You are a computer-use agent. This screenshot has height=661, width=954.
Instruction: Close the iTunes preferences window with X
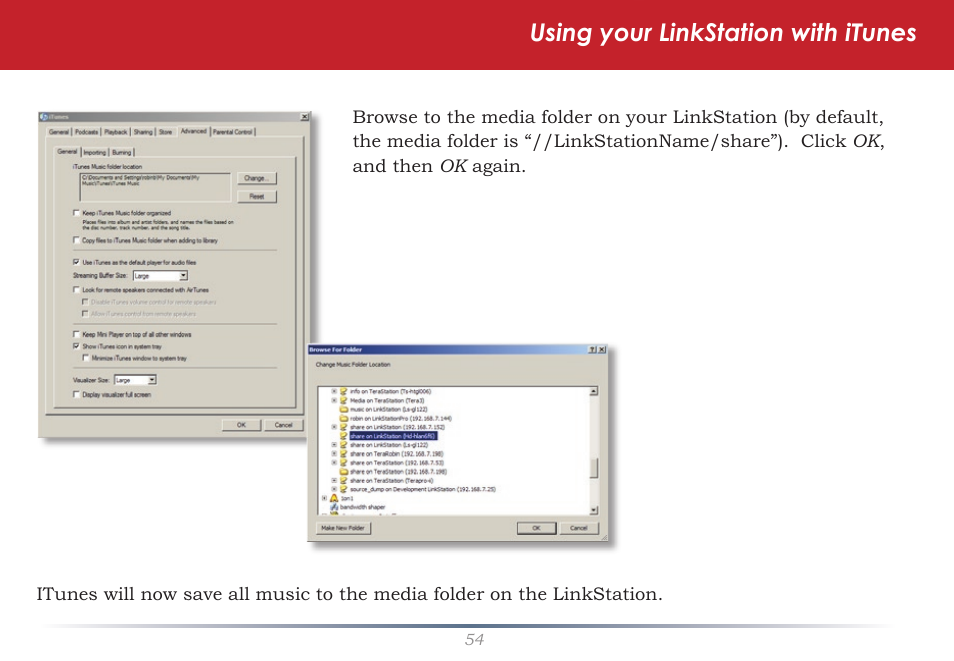[304, 117]
